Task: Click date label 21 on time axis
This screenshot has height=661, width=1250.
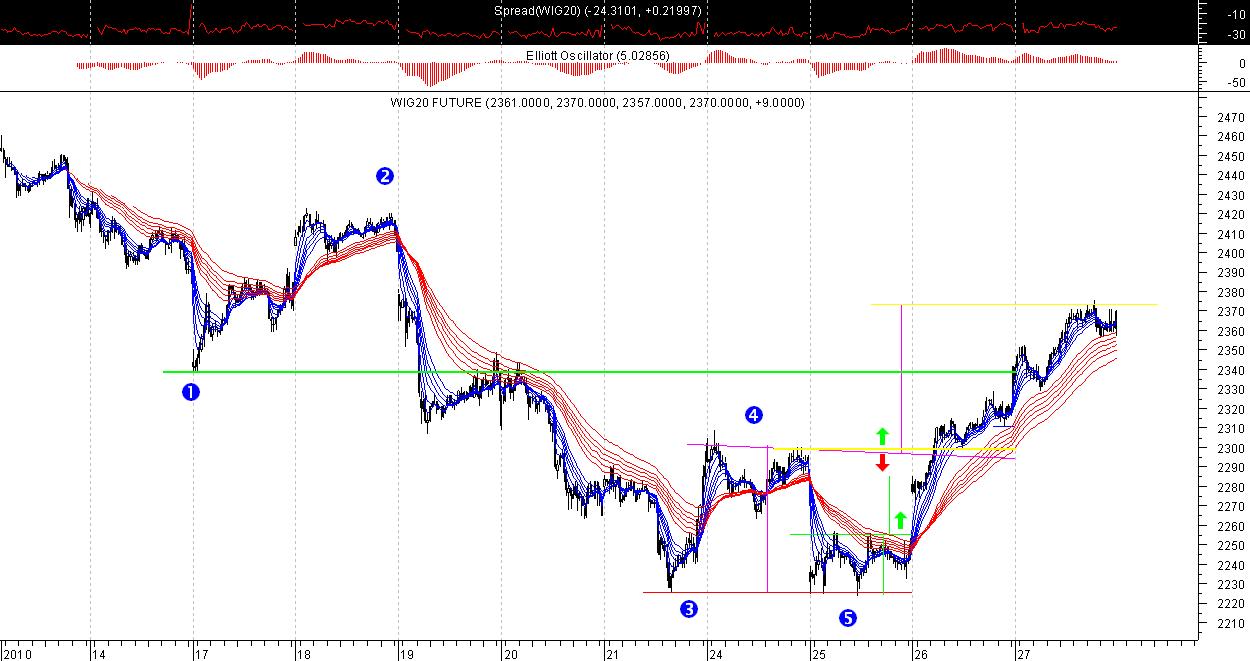Action: click(614, 655)
